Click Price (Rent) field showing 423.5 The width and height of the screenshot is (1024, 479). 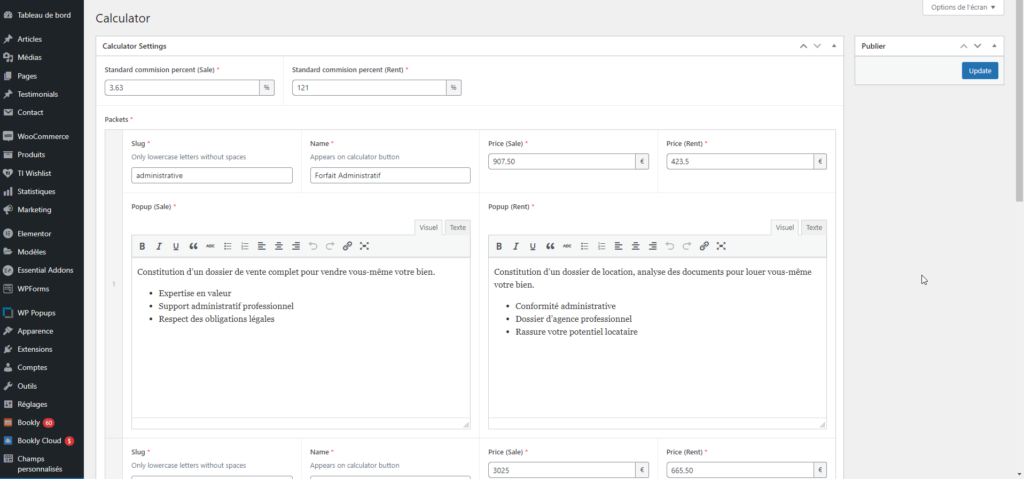pyautogui.click(x=740, y=161)
